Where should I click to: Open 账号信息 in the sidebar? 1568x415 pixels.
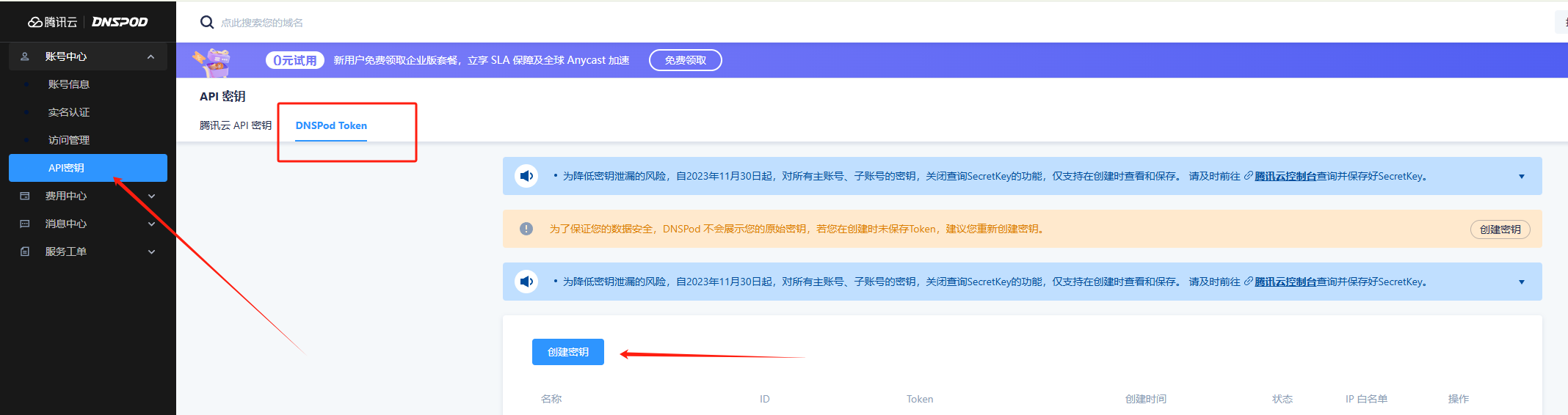point(69,84)
